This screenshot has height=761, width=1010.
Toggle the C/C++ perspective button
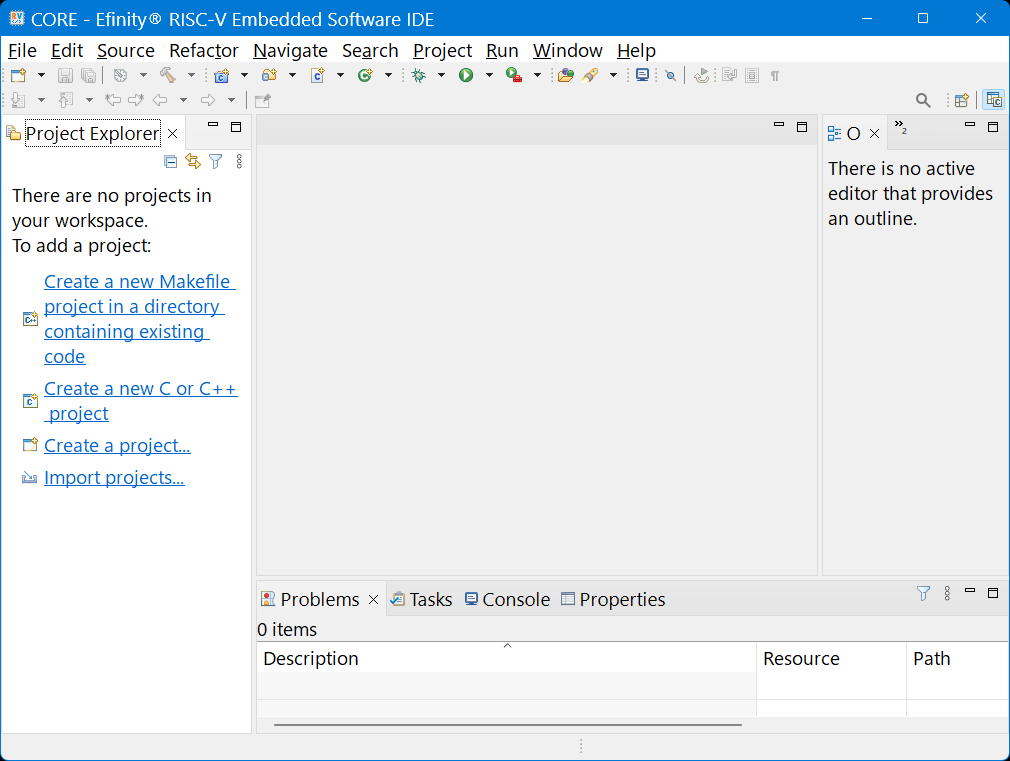coord(993,100)
